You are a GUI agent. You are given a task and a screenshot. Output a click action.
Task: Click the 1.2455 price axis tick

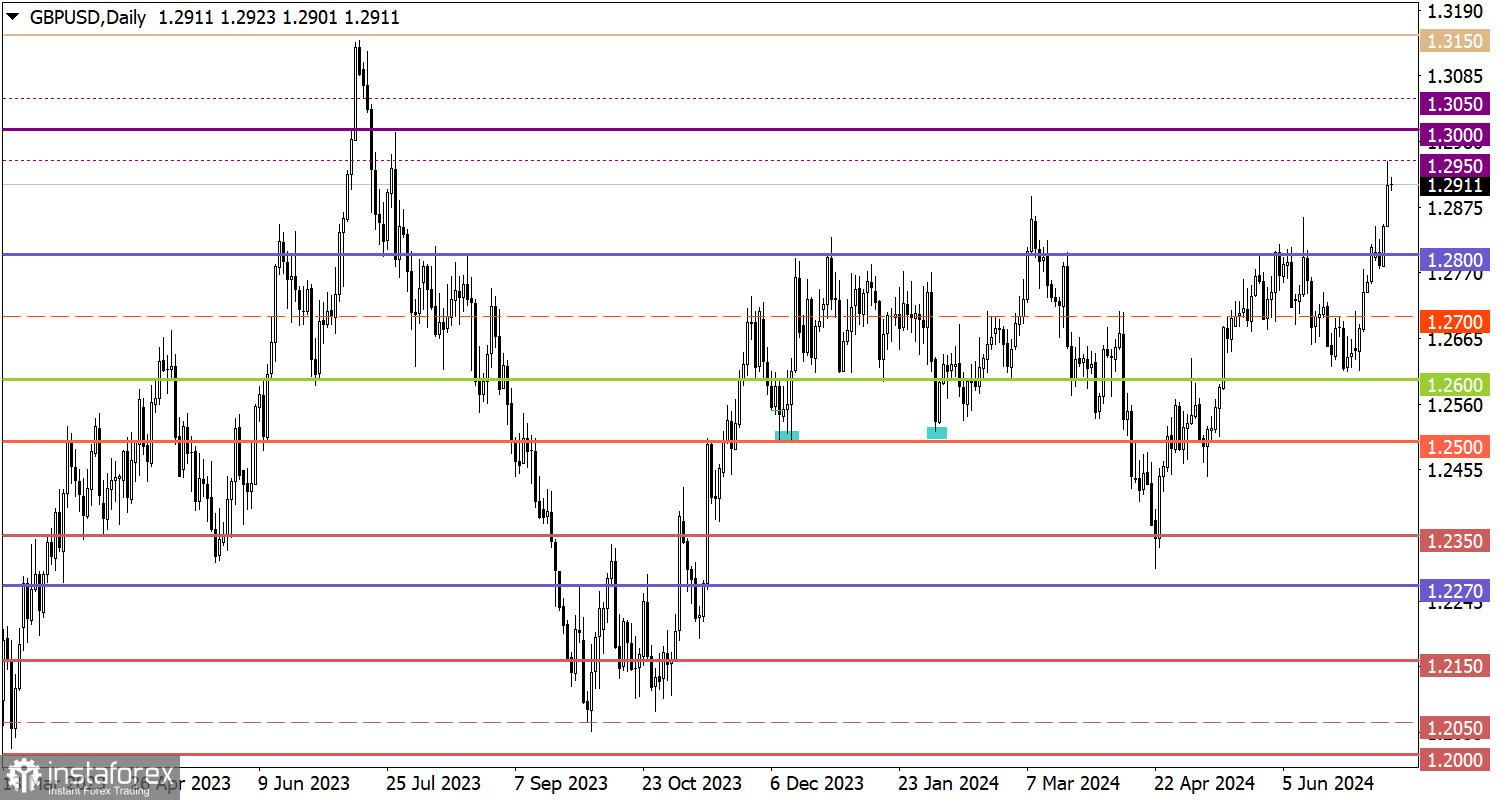[1455, 471]
